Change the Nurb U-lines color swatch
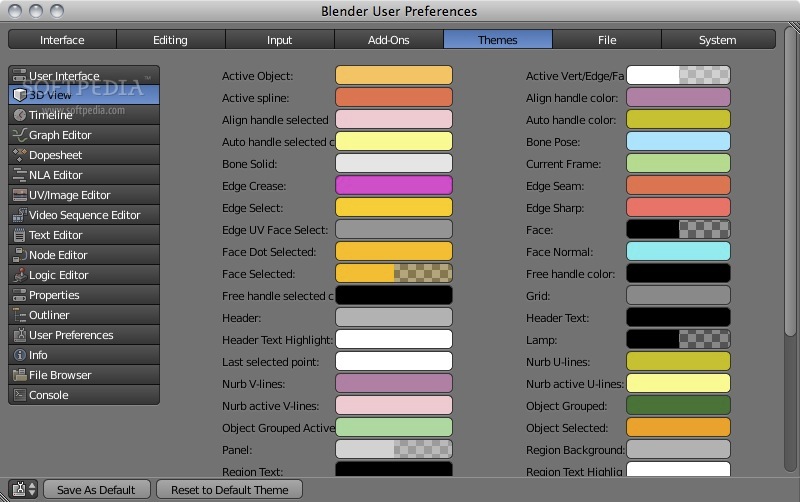Screen dimensions: 800x502 tap(678, 361)
